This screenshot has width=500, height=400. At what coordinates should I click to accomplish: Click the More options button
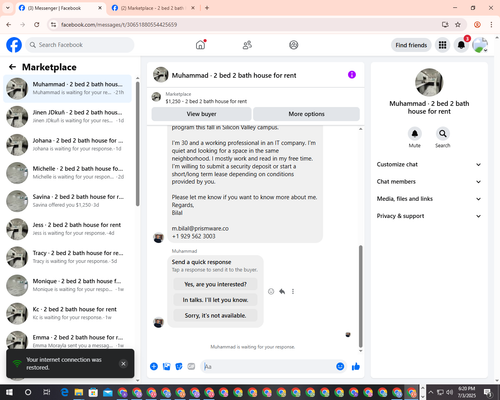click(x=306, y=114)
